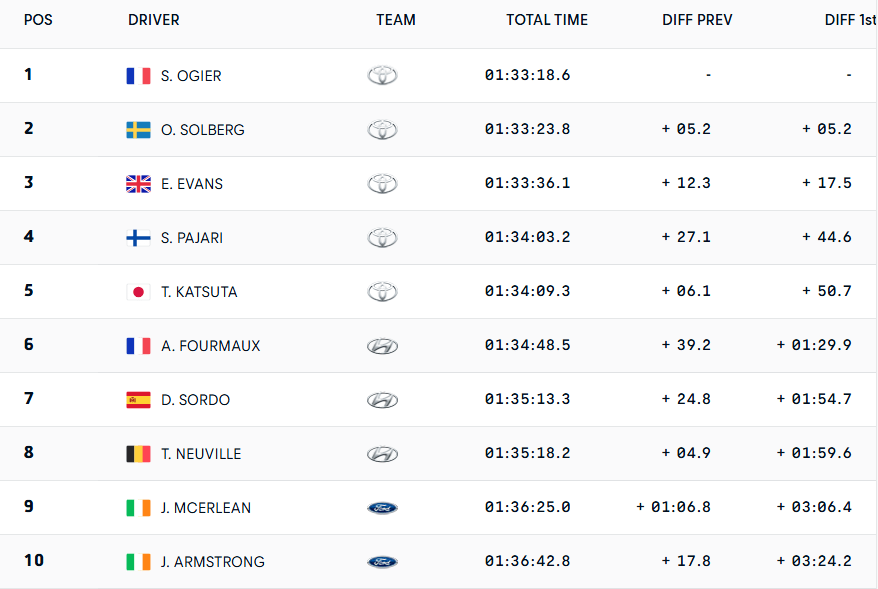Screen dimensions: 878x589
Task: Click the French flag beside S. Ogier
Action: (138, 76)
